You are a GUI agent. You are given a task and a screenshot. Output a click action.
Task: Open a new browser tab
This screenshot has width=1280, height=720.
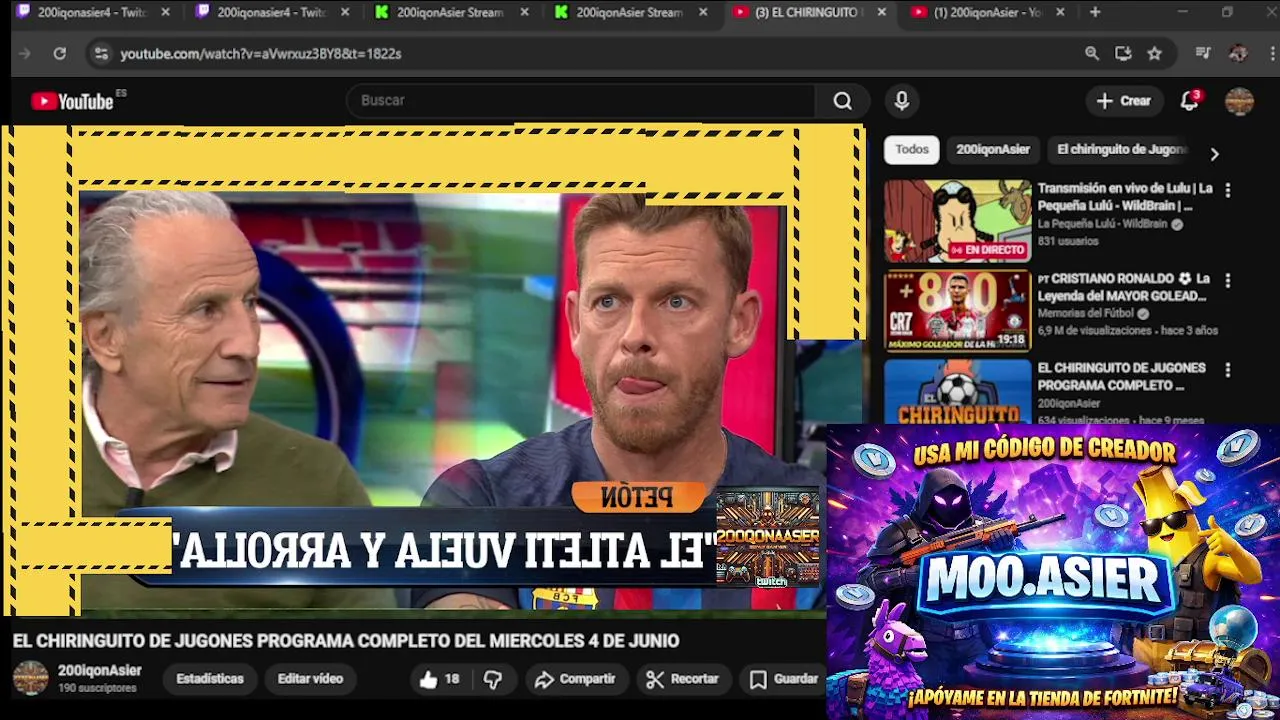coord(1095,12)
